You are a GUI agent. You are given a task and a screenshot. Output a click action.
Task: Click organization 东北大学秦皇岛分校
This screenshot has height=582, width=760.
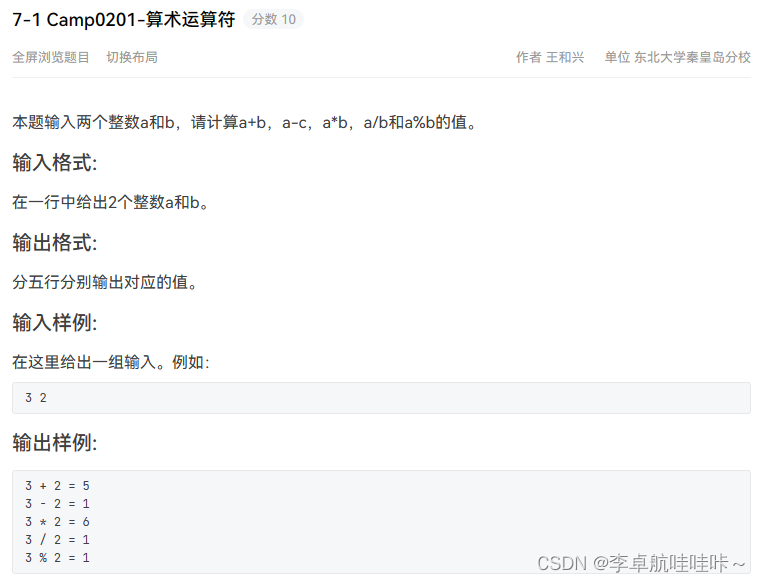[x=692, y=57]
